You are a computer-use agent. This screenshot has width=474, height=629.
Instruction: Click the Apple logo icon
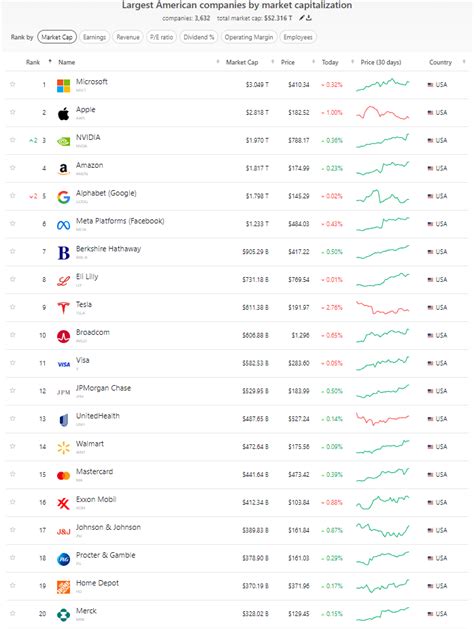click(63, 114)
